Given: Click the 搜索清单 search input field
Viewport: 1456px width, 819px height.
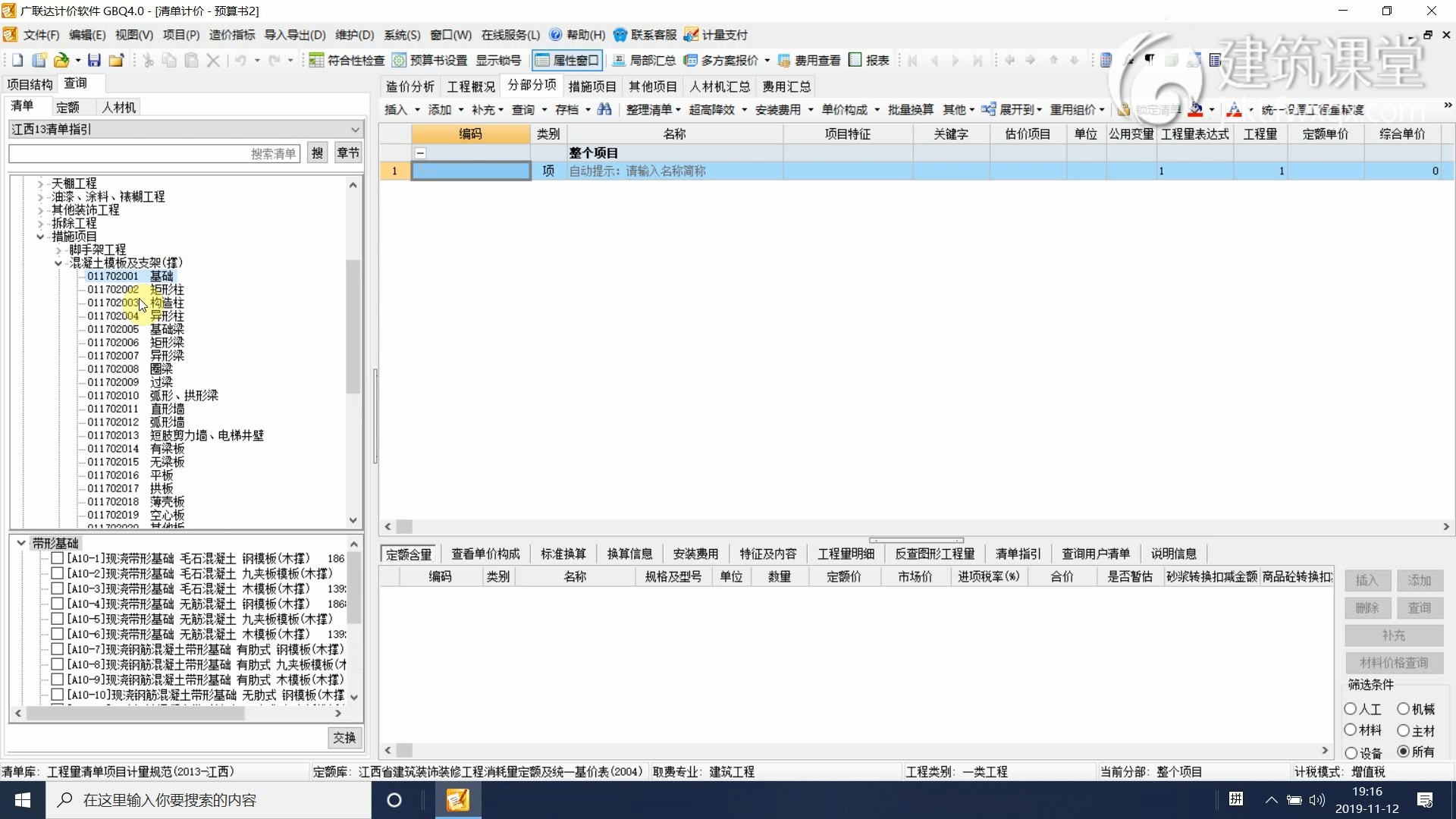Looking at the screenshot, I should 152,153.
